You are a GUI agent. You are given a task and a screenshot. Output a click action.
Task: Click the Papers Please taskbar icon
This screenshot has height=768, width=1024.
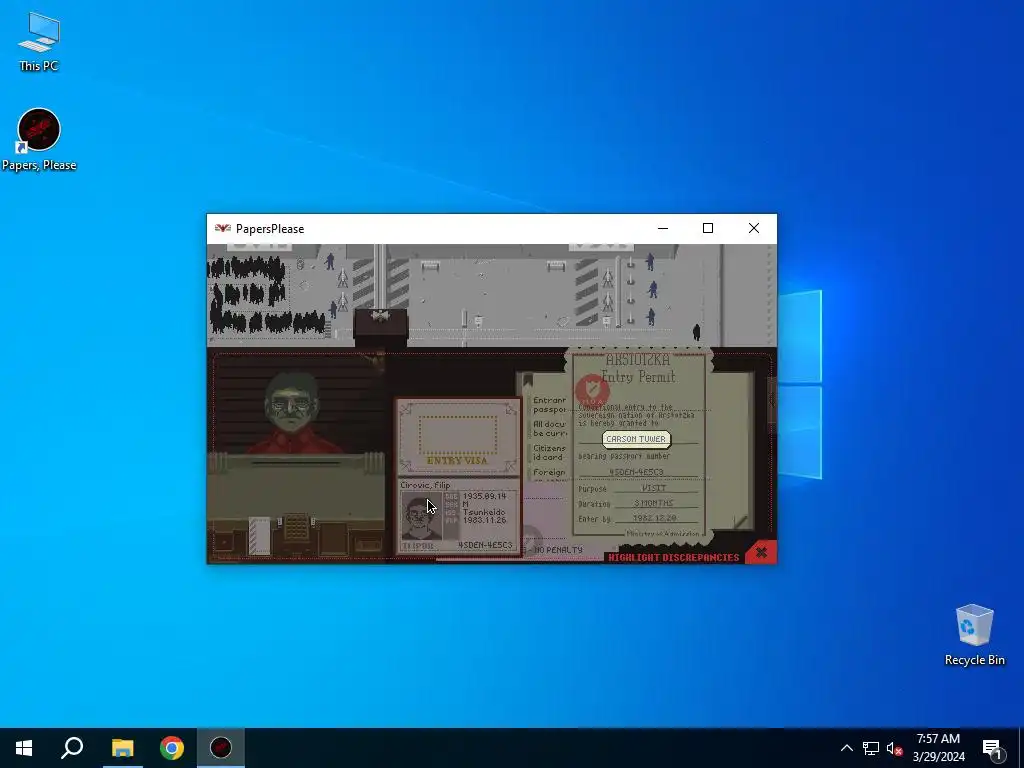[221, 748]
